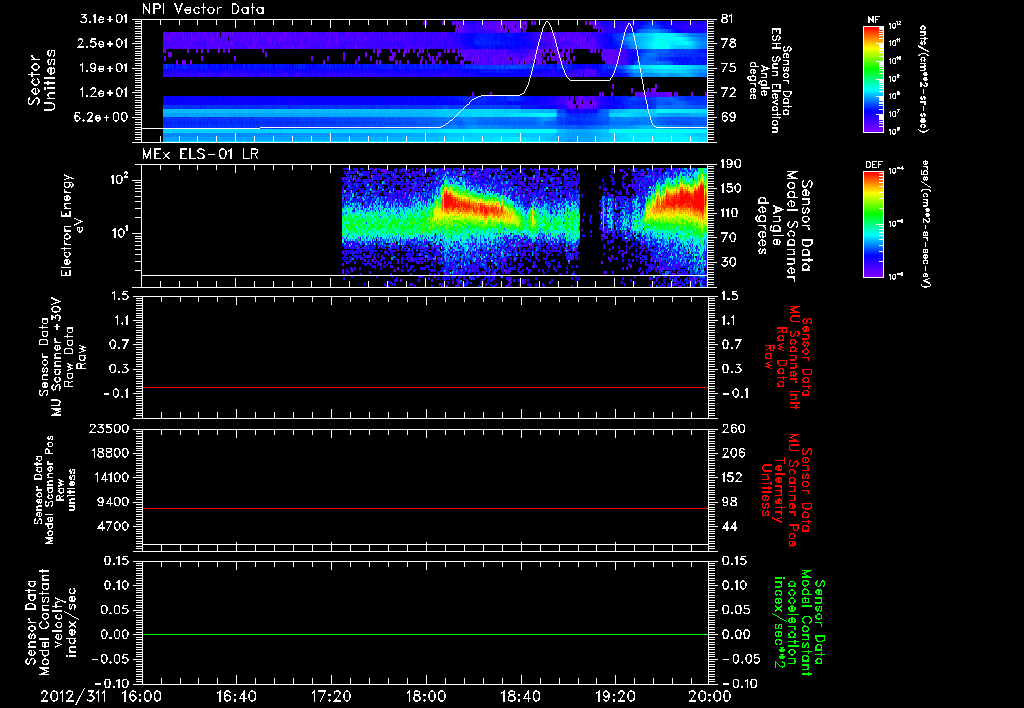This screenshot has height=708, width=1024.
Task: Click the '14100' scanner position tick
Action: tap(108, 477)
